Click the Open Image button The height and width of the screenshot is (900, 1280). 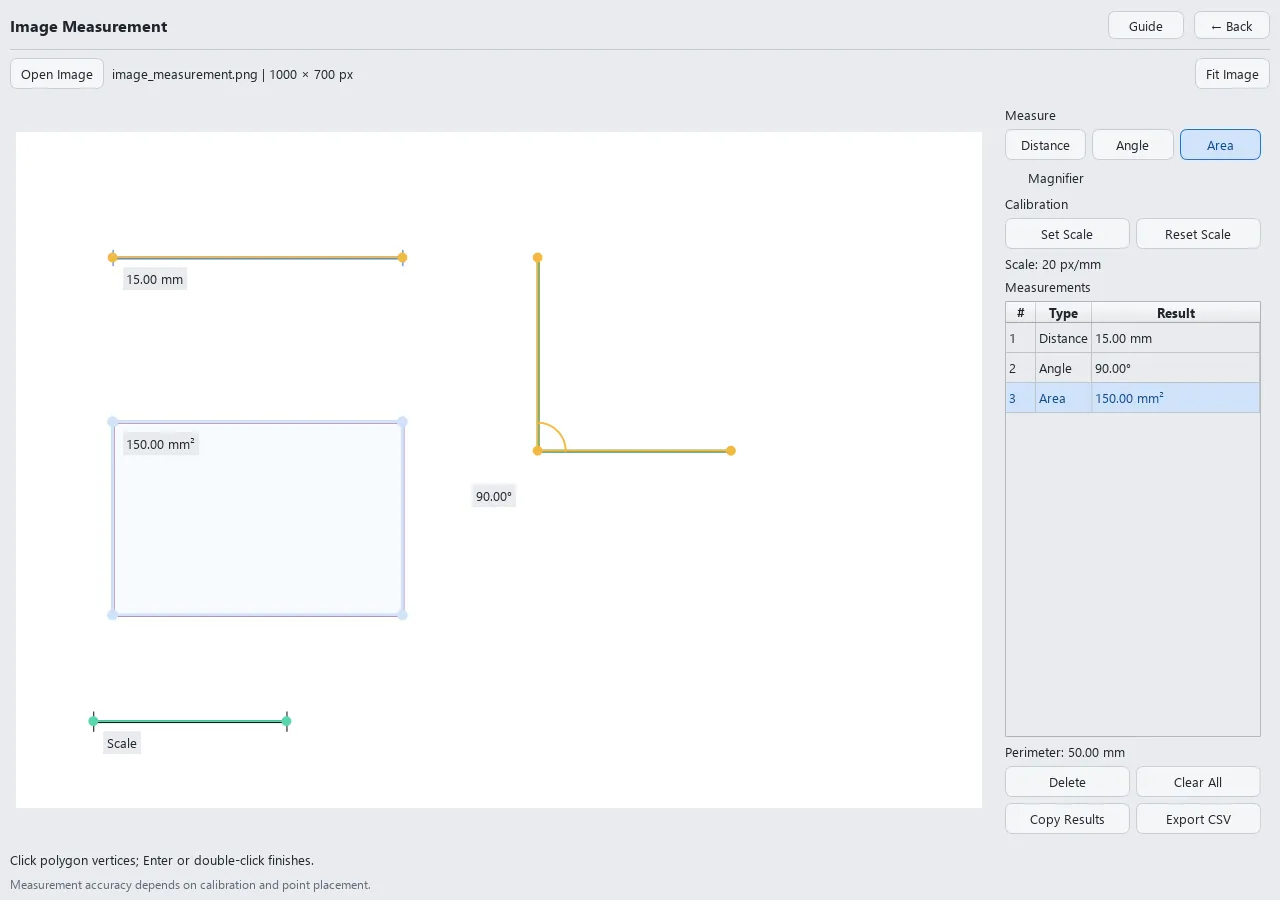point(57,74)
